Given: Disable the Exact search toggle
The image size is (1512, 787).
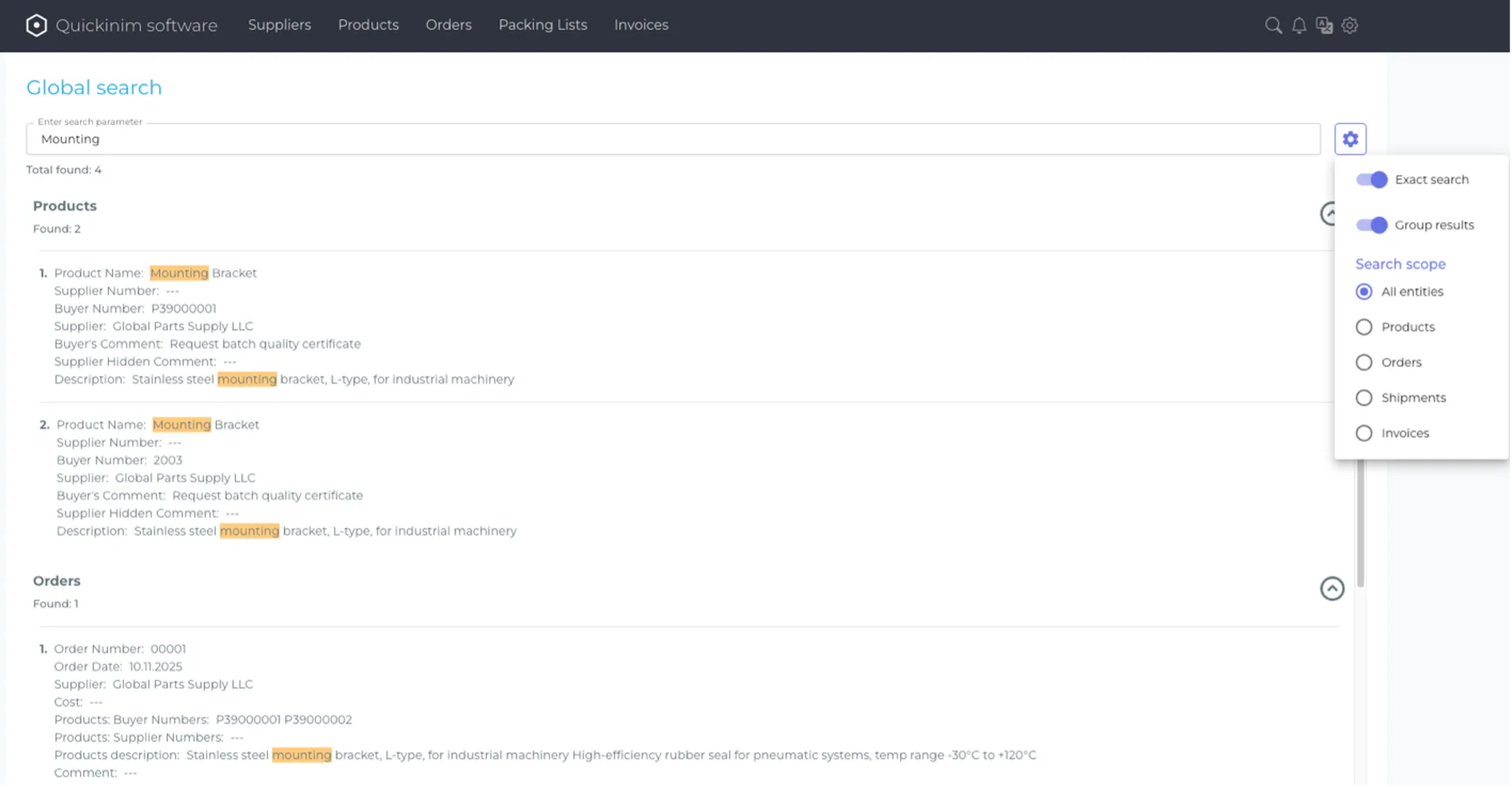Looking at the screenshot, I should click(x=1371, y=180).
